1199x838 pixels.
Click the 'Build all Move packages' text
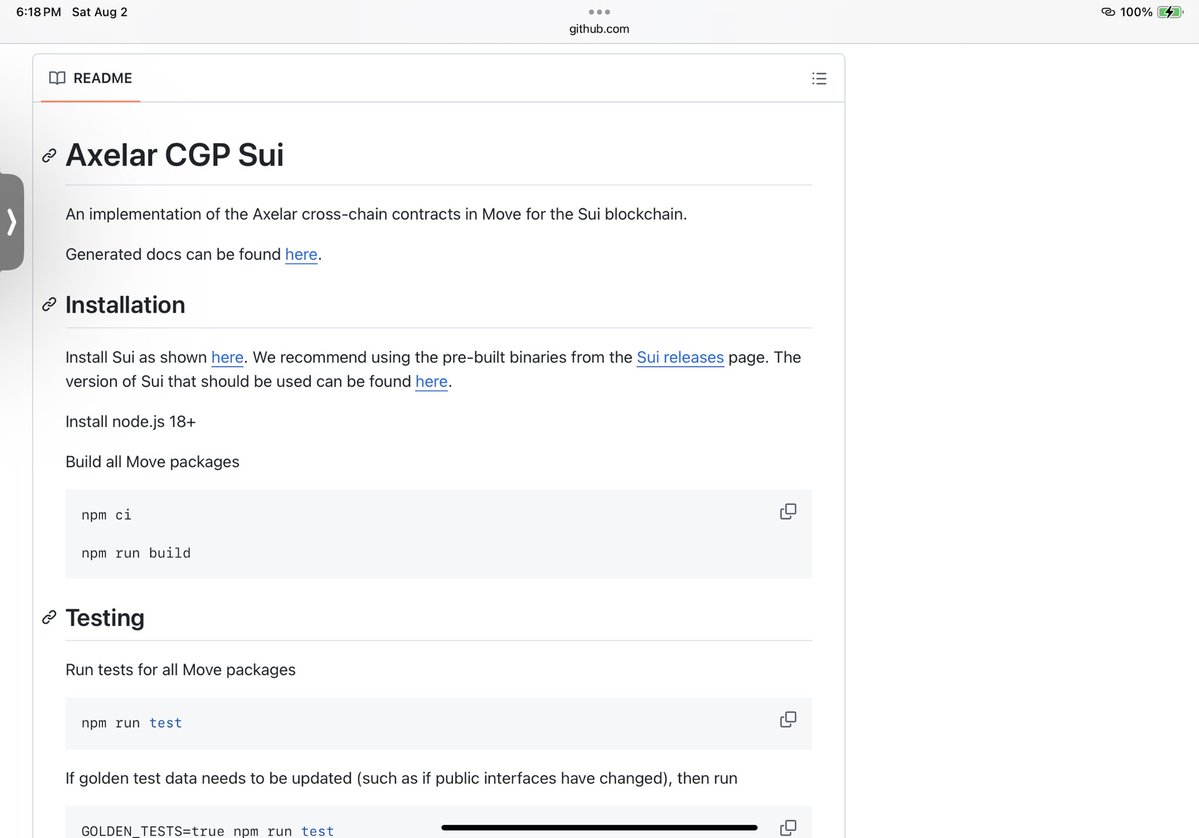tap(152, 462)
